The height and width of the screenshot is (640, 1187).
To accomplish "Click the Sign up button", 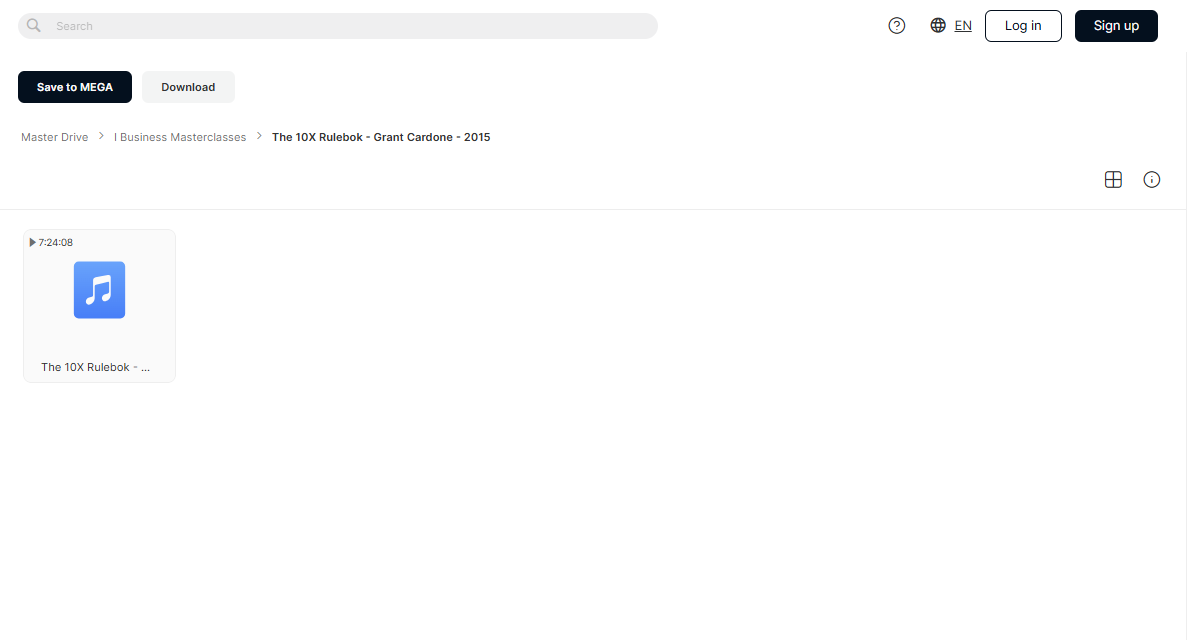I will [x=1116, y=26].
